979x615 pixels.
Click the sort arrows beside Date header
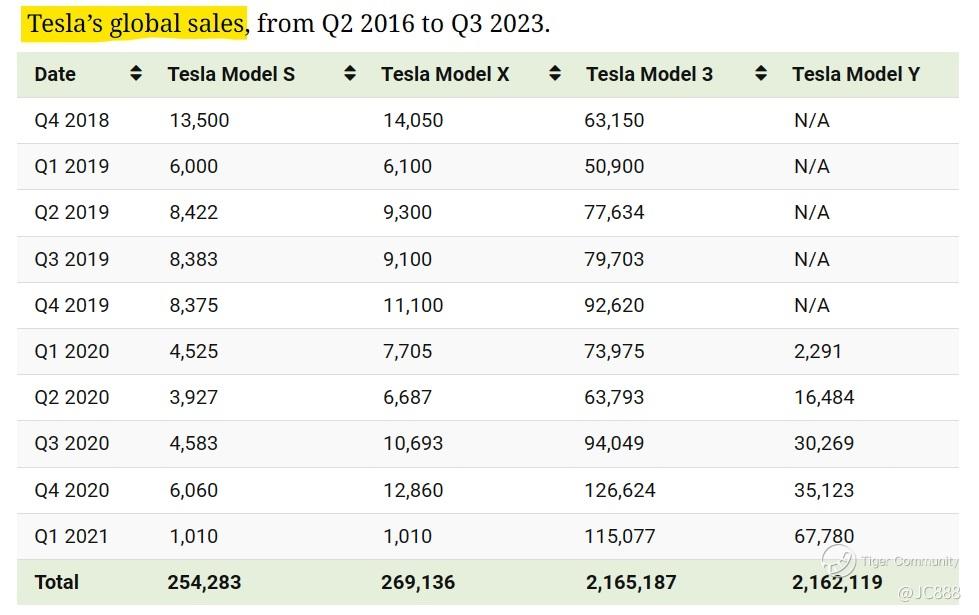click(x=136, y=73)
